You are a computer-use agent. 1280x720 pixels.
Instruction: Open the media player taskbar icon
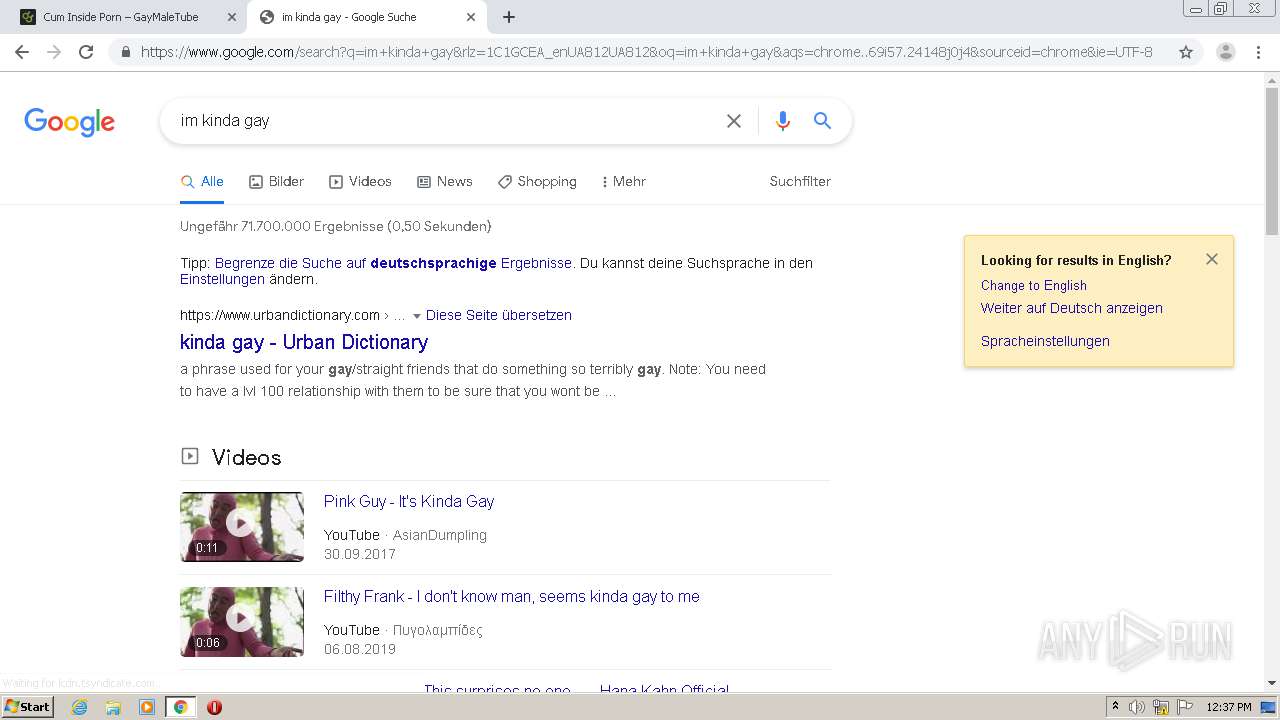pyautogui.click(x=147, y=707)
